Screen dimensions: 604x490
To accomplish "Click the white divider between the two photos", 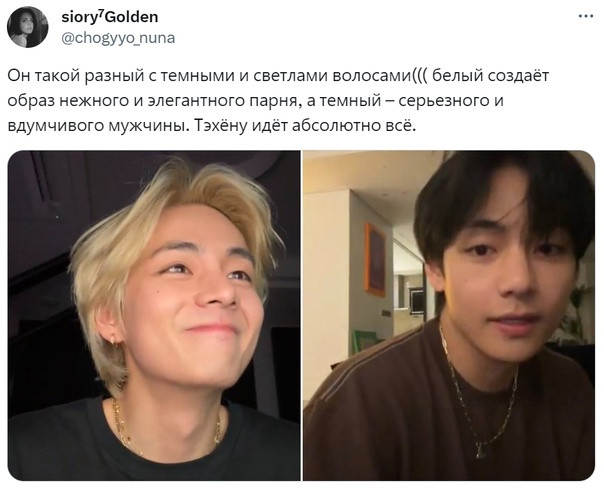I will click(x=302, y=315).
